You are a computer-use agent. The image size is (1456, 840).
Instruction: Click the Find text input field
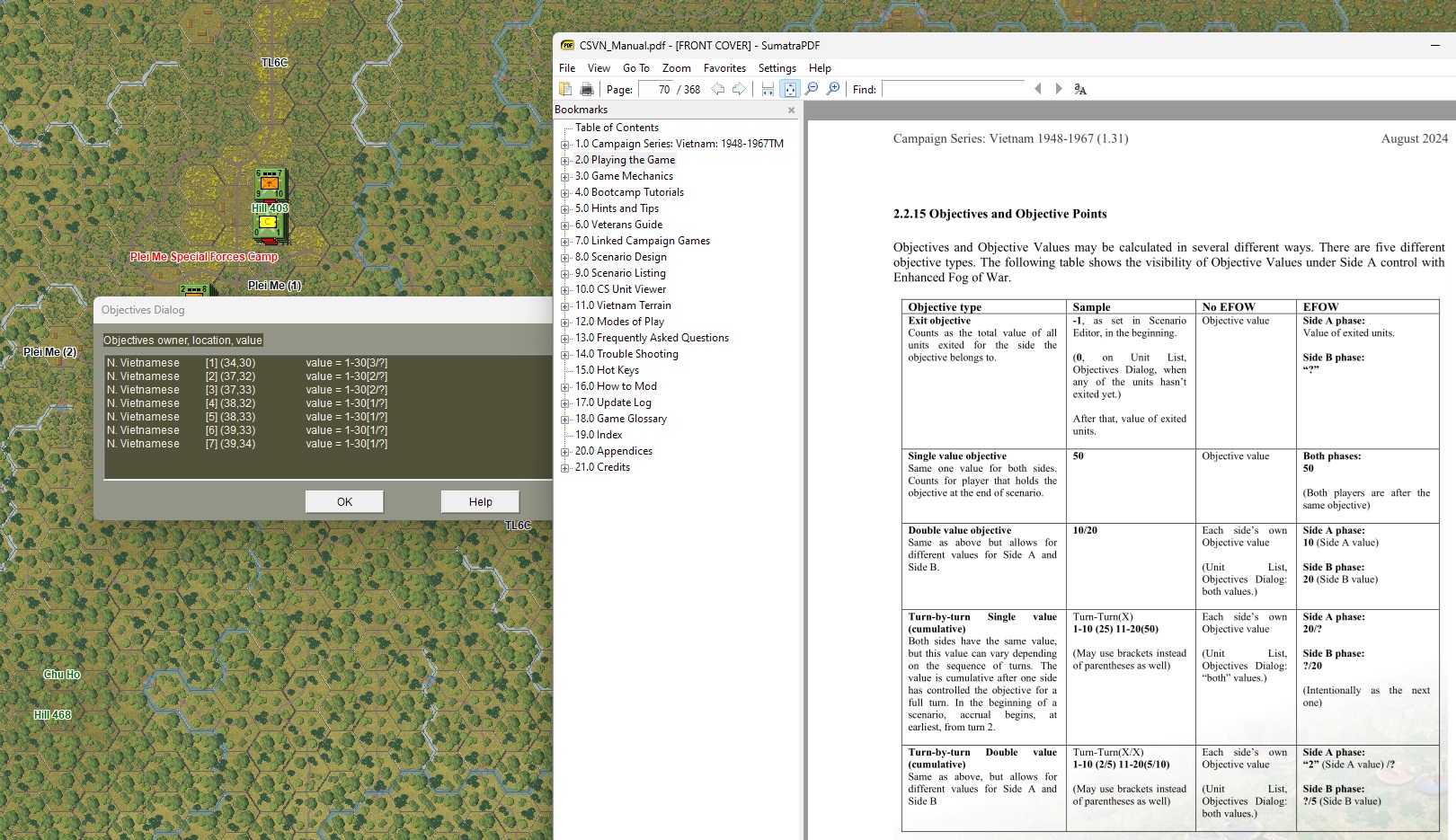[x=953, y=89]
